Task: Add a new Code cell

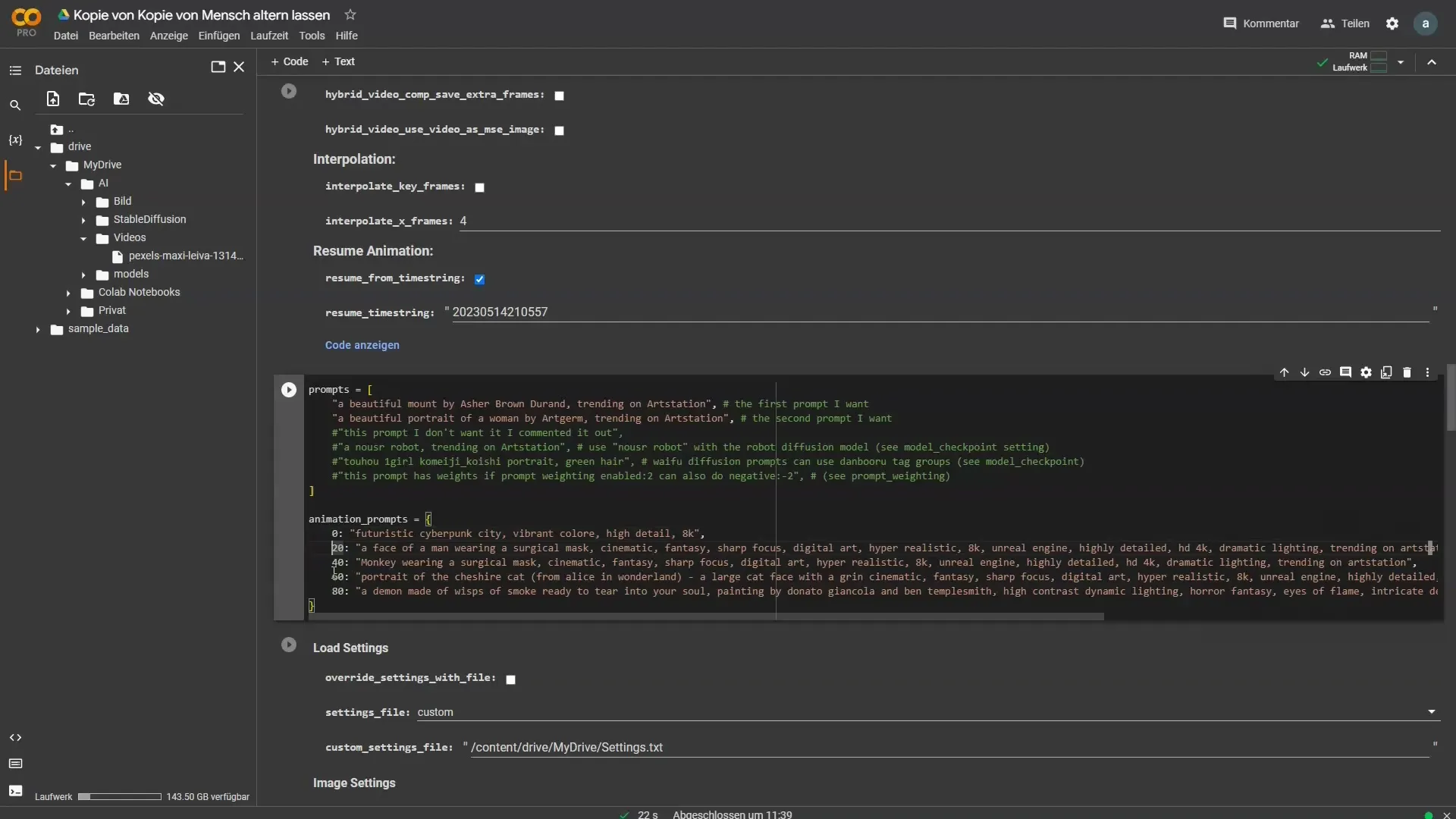Action: coord(290,61)
